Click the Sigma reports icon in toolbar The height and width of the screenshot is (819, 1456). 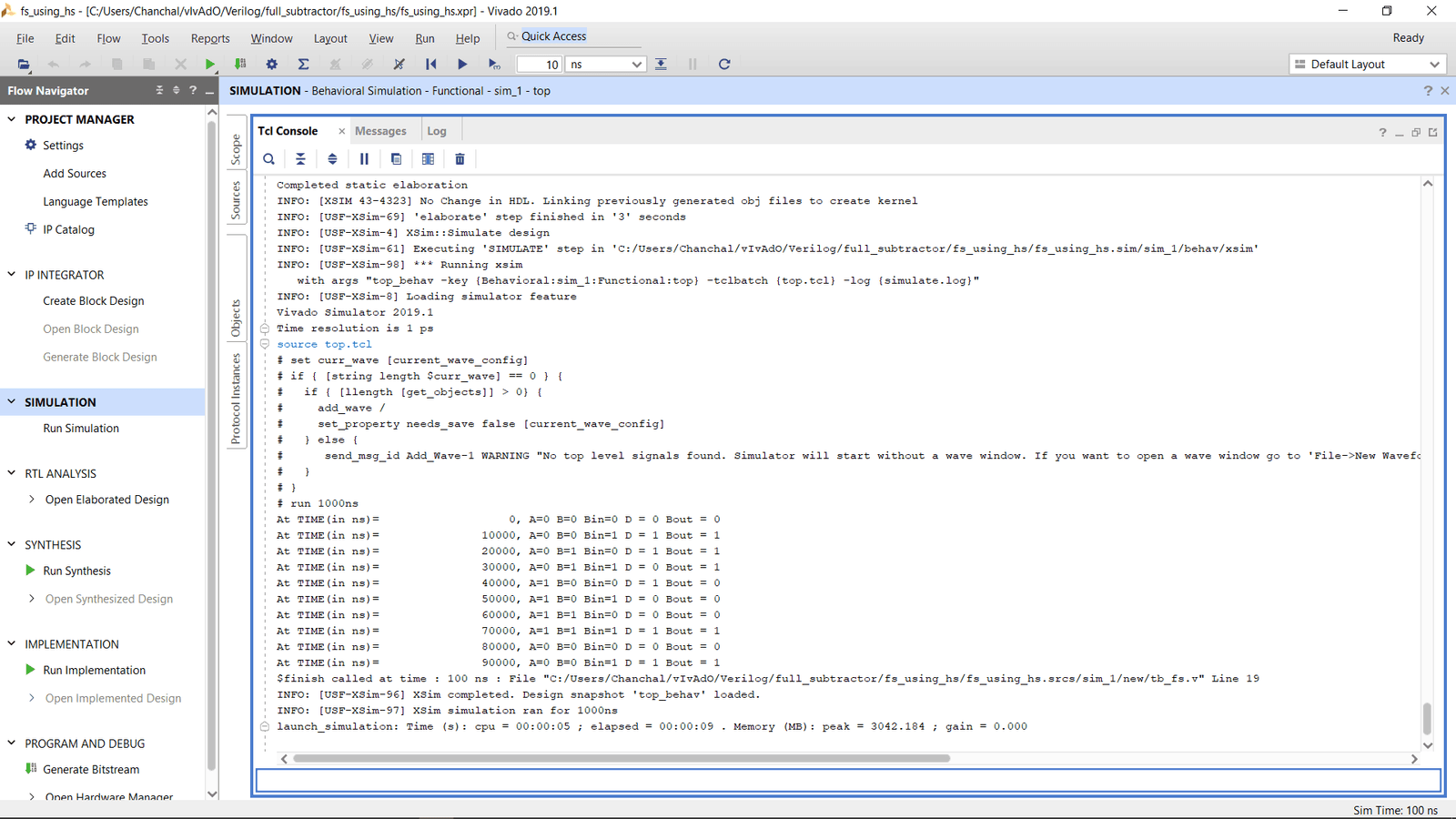(x=303, y=65)
